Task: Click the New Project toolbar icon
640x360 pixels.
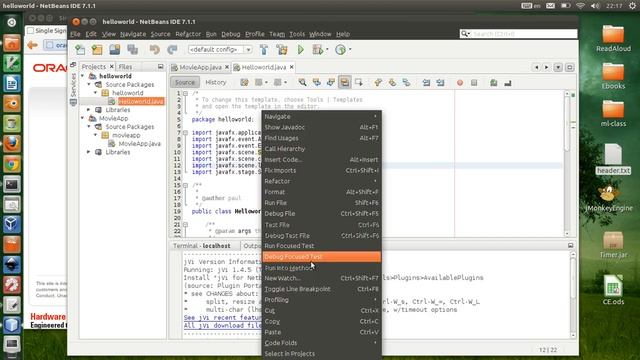Action: [x=97, y=50]
